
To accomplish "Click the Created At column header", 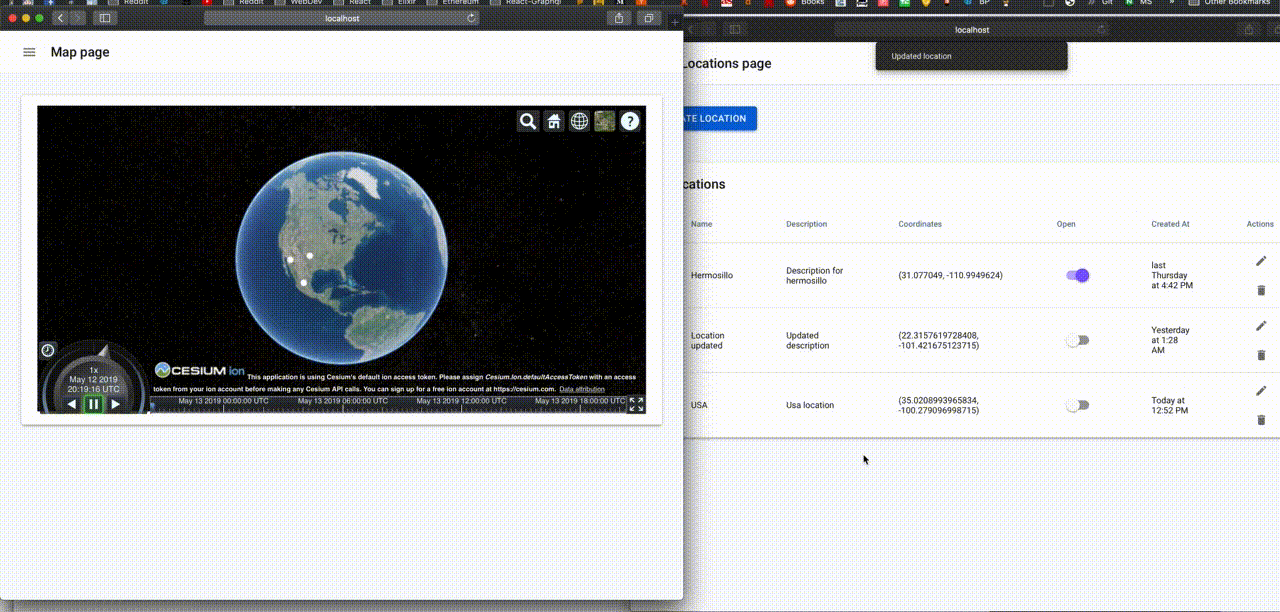I will pos(1170,224).
